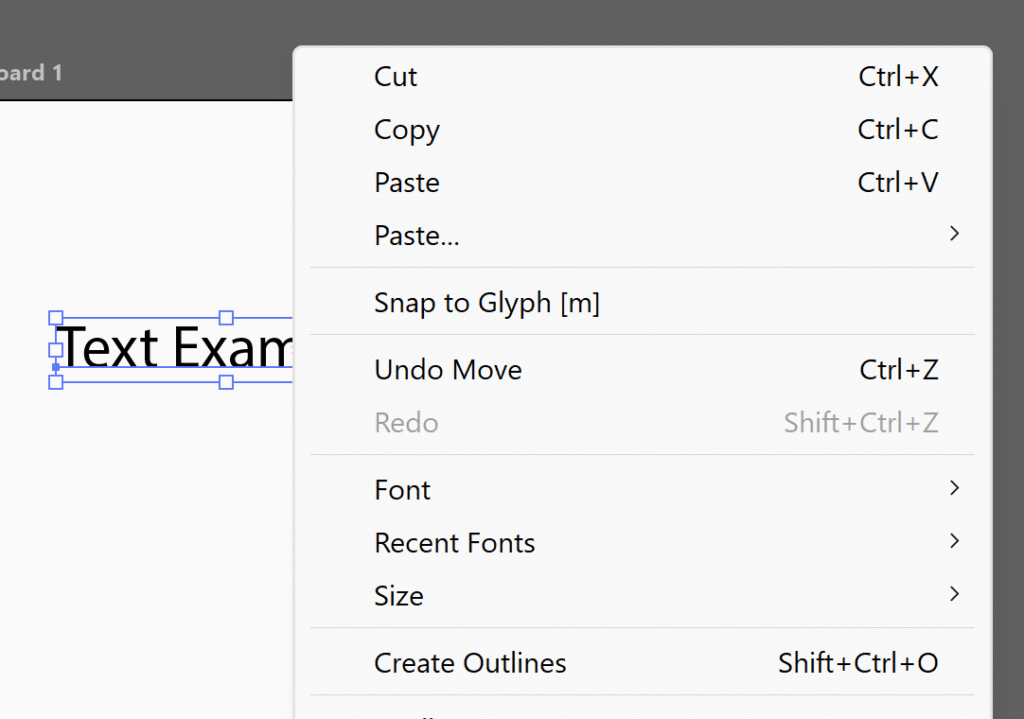This screenshot has height=719, width=1024.
Task: Click the artboard name label
Action: [x=30, y=73]
